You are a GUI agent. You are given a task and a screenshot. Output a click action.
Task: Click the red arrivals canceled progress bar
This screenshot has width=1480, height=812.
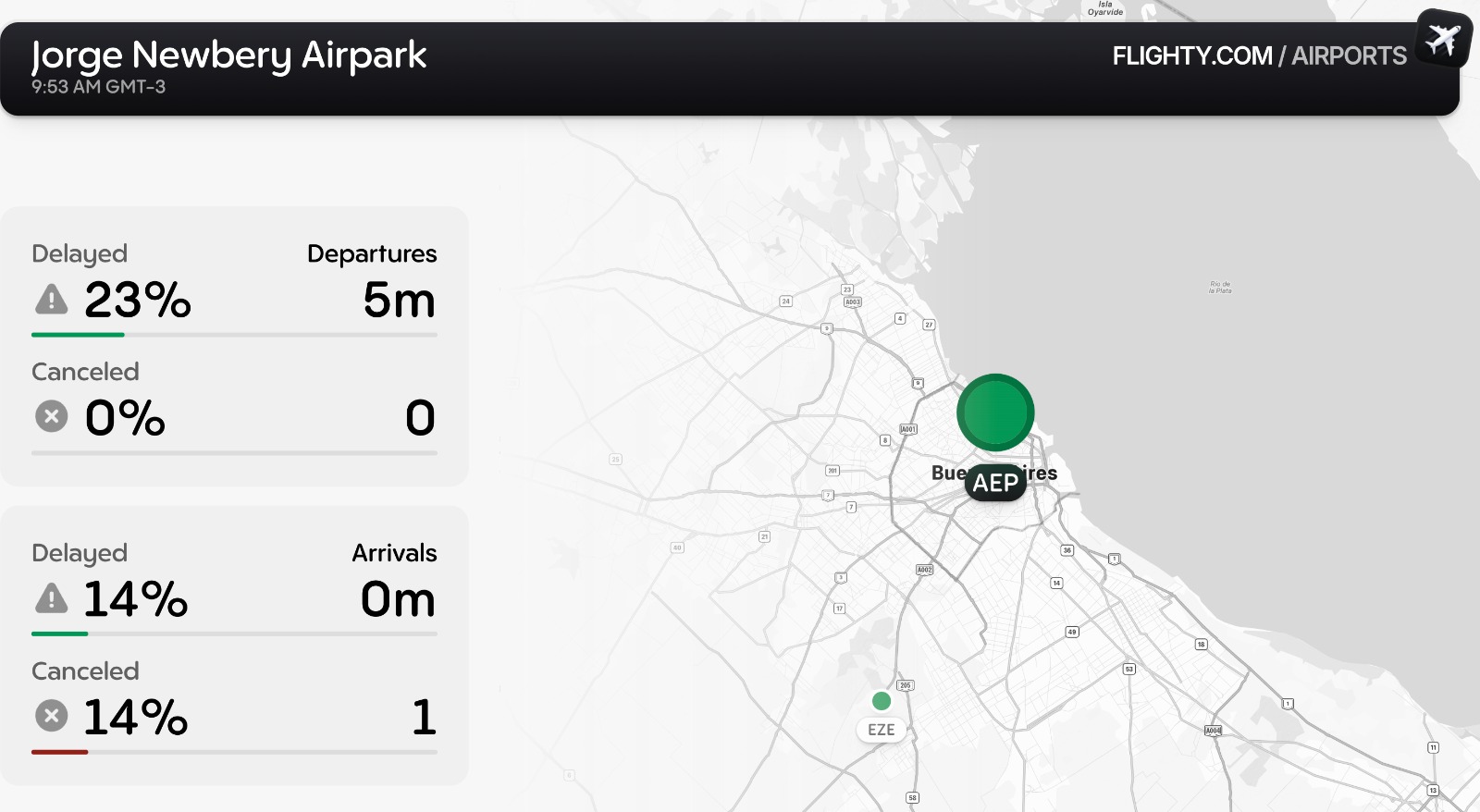point(59,752)
